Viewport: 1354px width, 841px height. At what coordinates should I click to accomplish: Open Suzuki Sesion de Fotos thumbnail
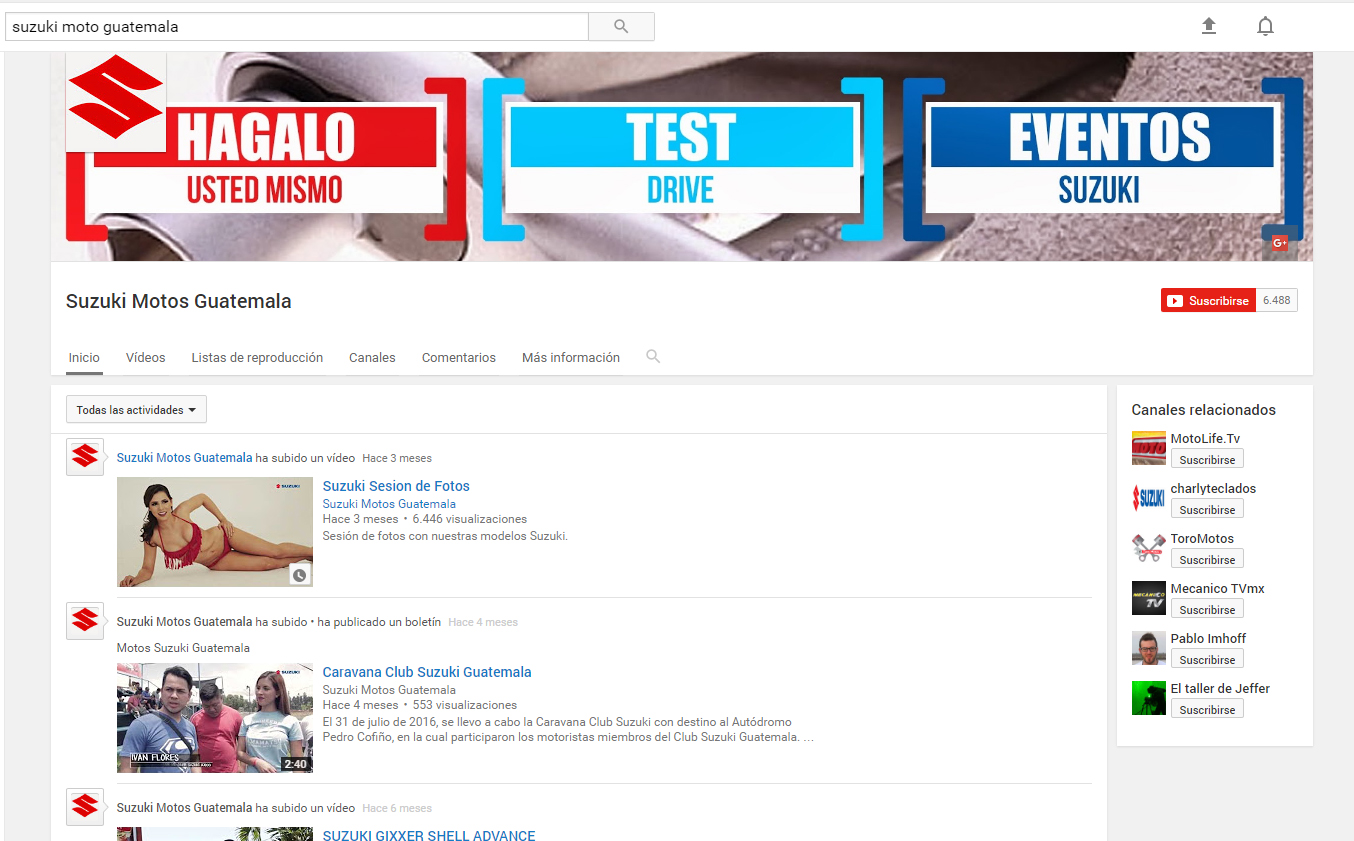pyautogui.click(x=215, y=531)
